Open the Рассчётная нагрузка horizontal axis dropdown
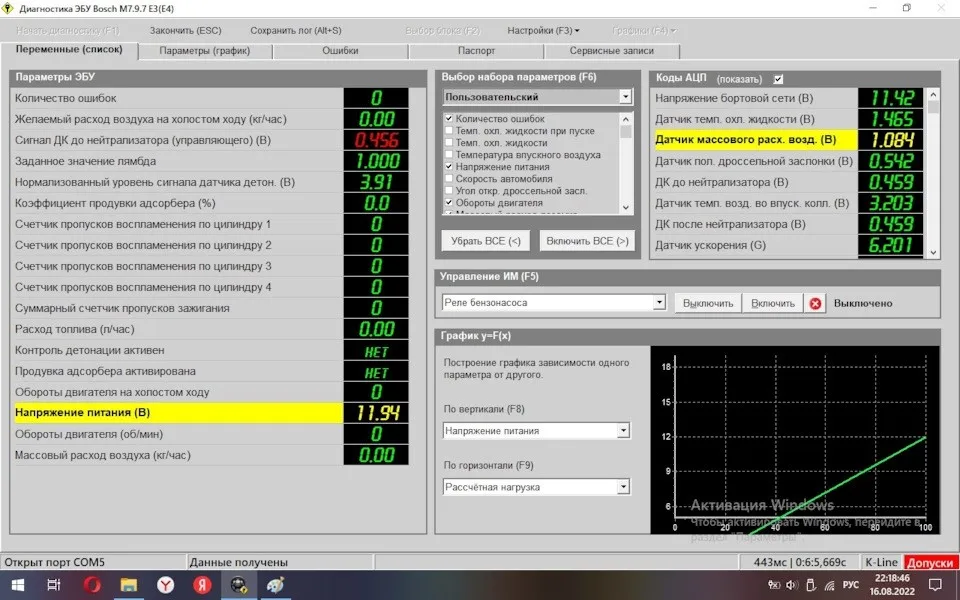 point(623,487)
